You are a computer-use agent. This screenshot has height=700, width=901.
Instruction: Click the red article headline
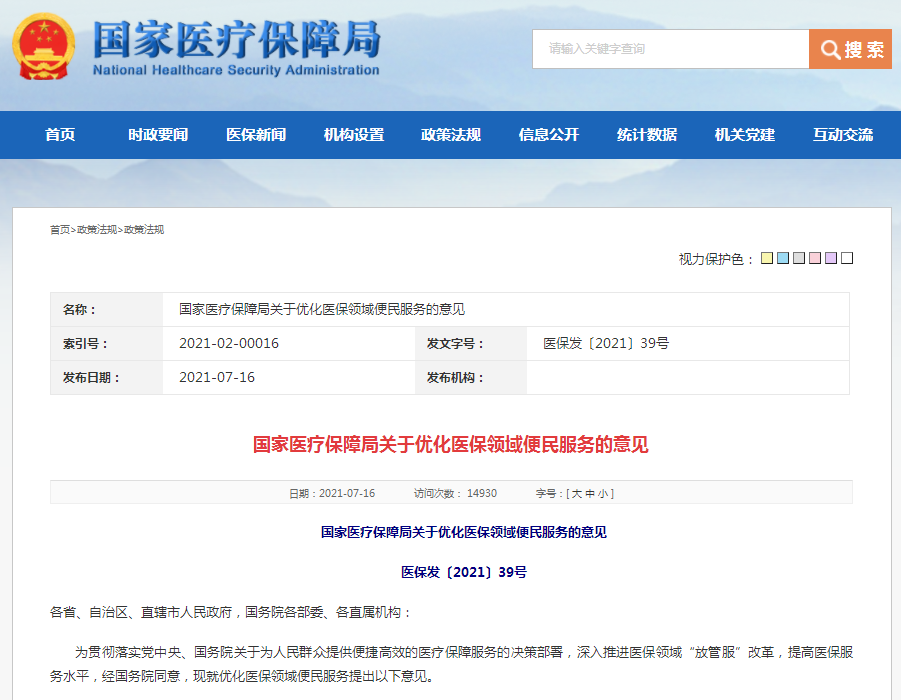450,445
